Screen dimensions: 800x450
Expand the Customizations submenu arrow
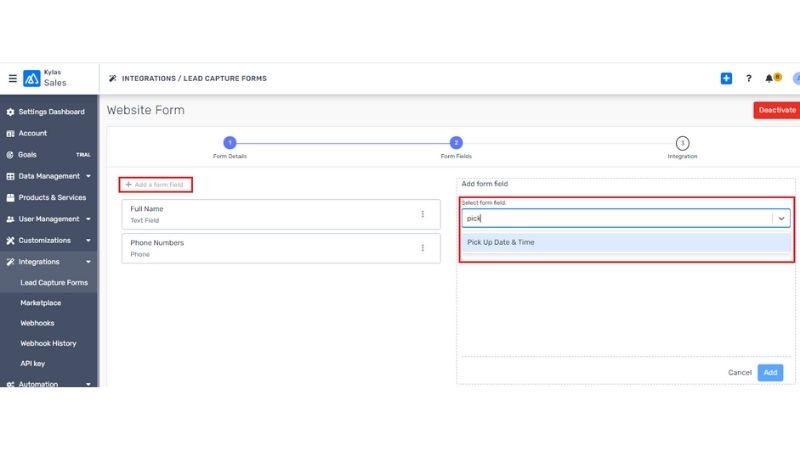[88, 240]
